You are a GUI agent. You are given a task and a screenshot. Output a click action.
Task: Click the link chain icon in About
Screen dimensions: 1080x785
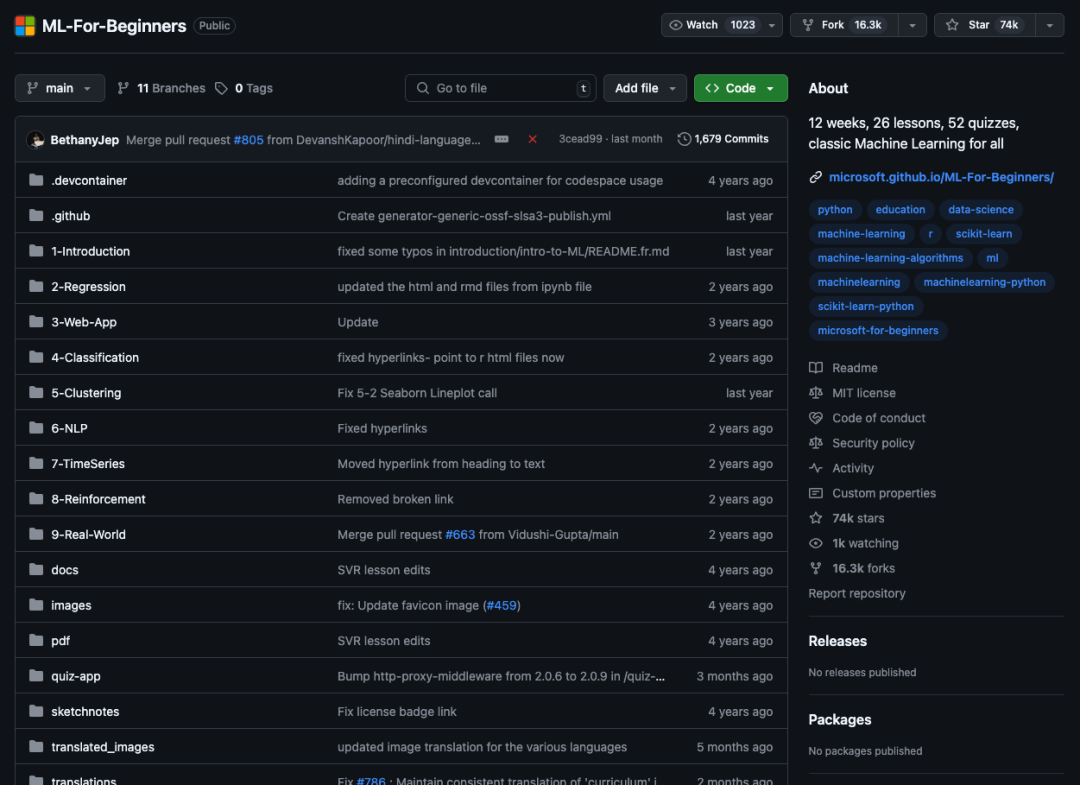coord(816,177)
